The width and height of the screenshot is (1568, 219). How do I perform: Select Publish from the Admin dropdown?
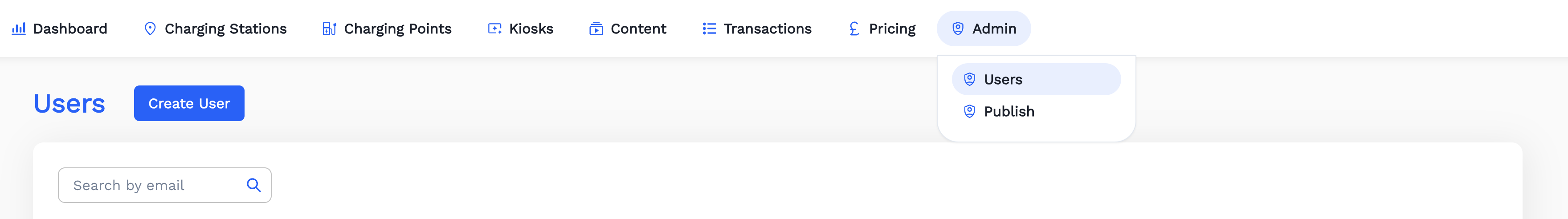(1009, 111)
